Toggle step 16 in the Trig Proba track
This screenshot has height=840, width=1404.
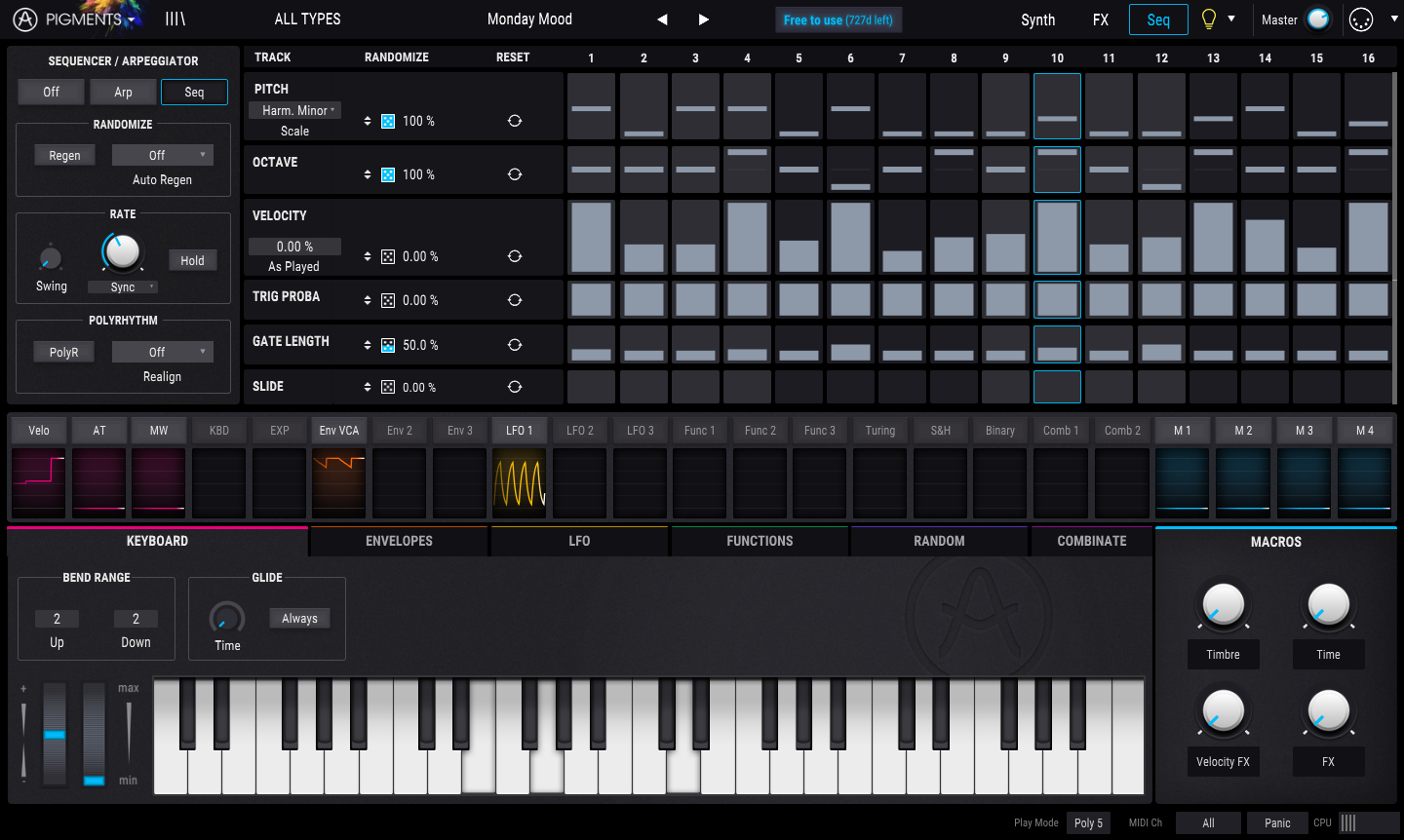coord(1368,300)
